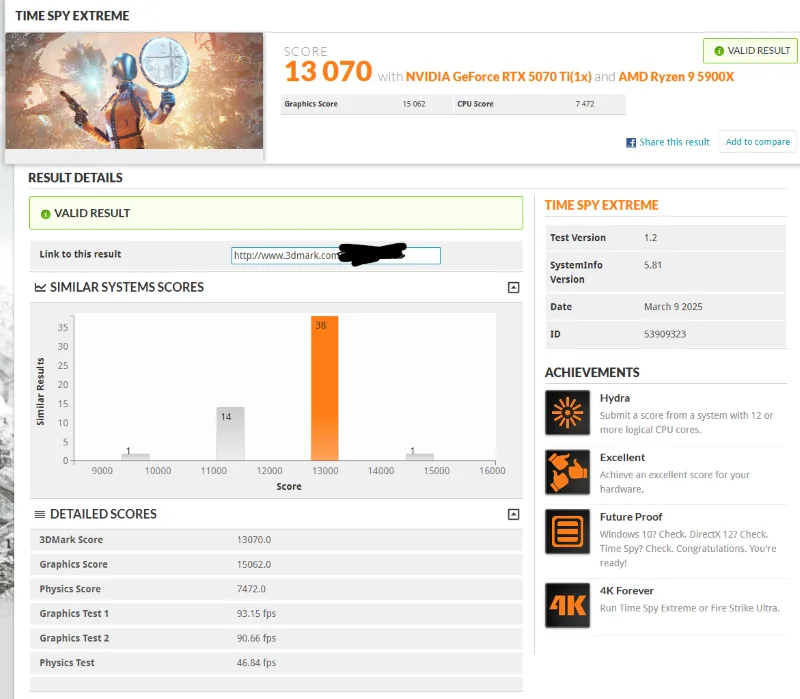
Task: Click the Future Proof achievement icon
Action: (x=567, y=532)
